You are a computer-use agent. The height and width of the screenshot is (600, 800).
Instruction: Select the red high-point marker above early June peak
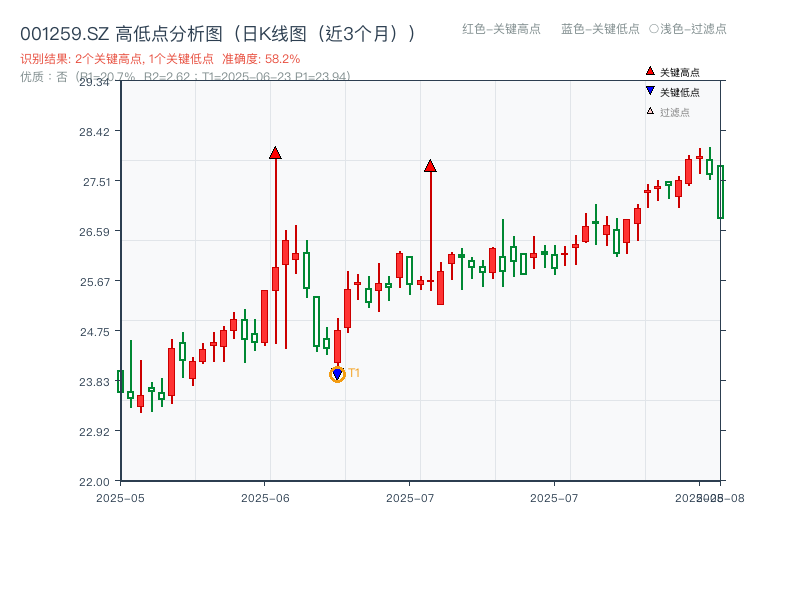click(274, 153)
